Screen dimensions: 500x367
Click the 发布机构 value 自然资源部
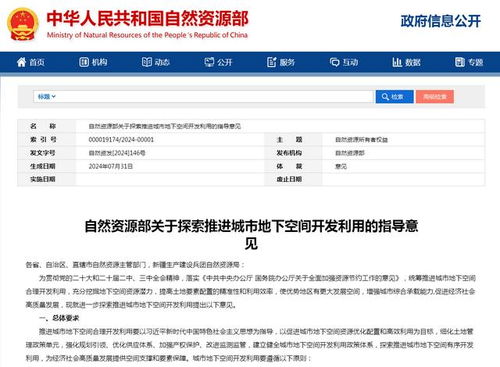350,153
